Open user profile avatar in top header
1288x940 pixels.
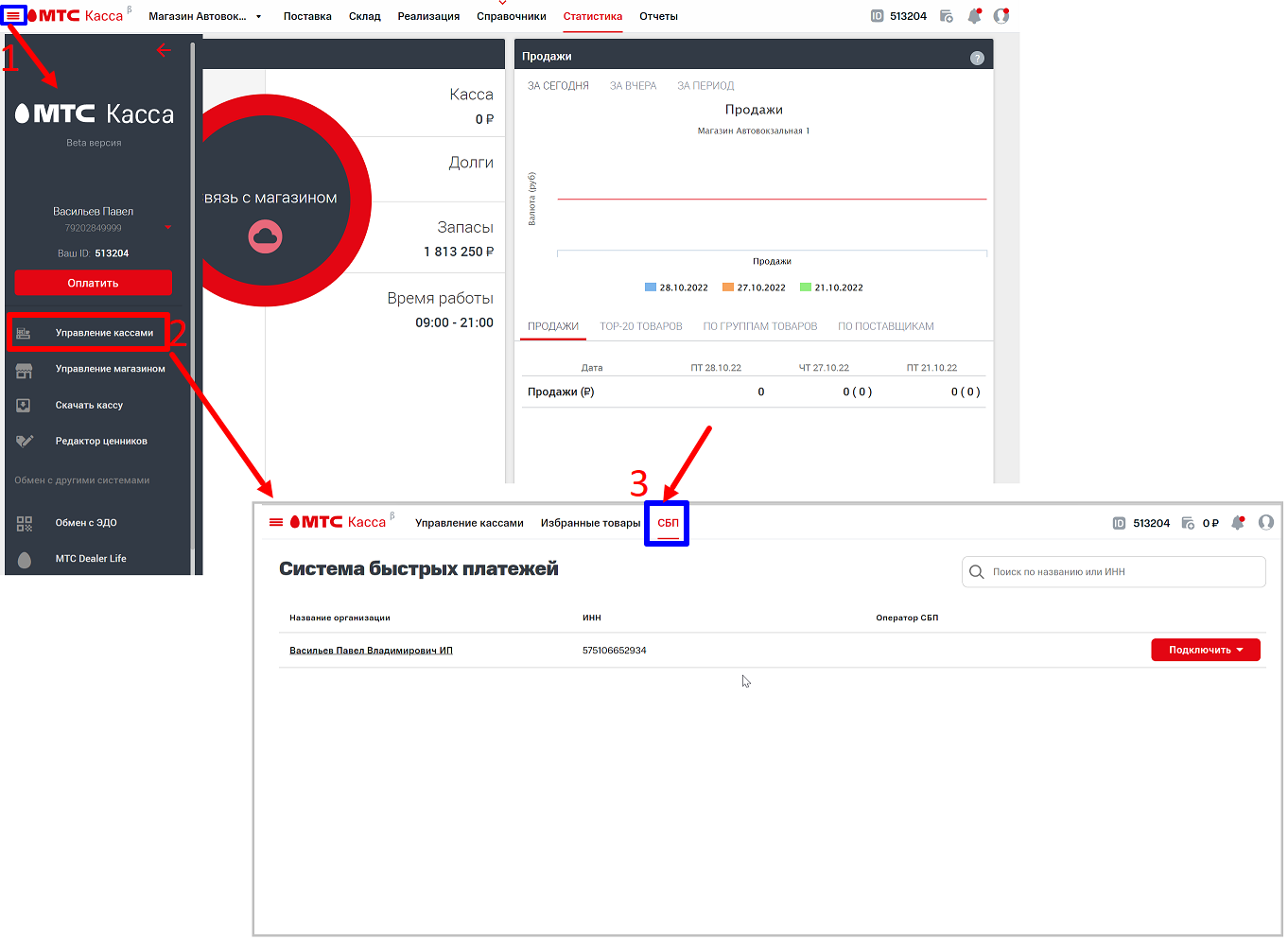[x=1001, y=16]
